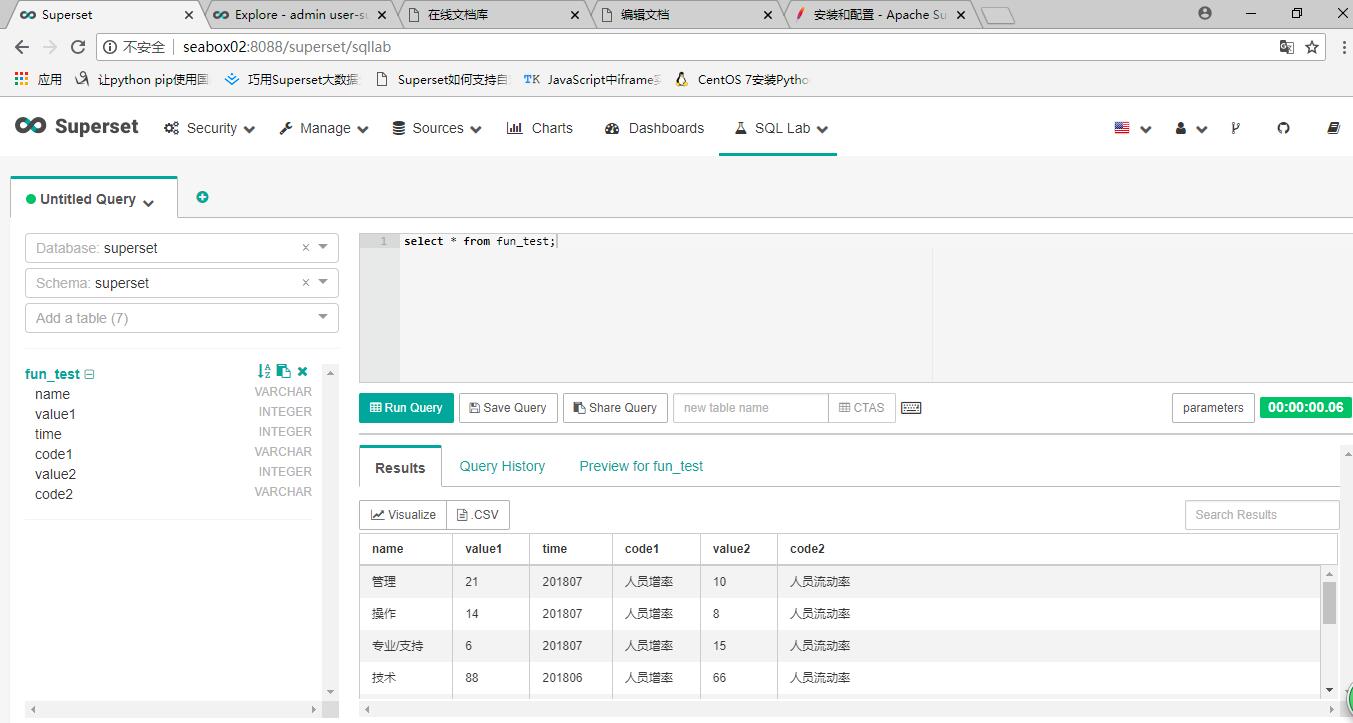Click the code fork version icon
Viewport: 1353px width, 723px height.
[1236, 128]
